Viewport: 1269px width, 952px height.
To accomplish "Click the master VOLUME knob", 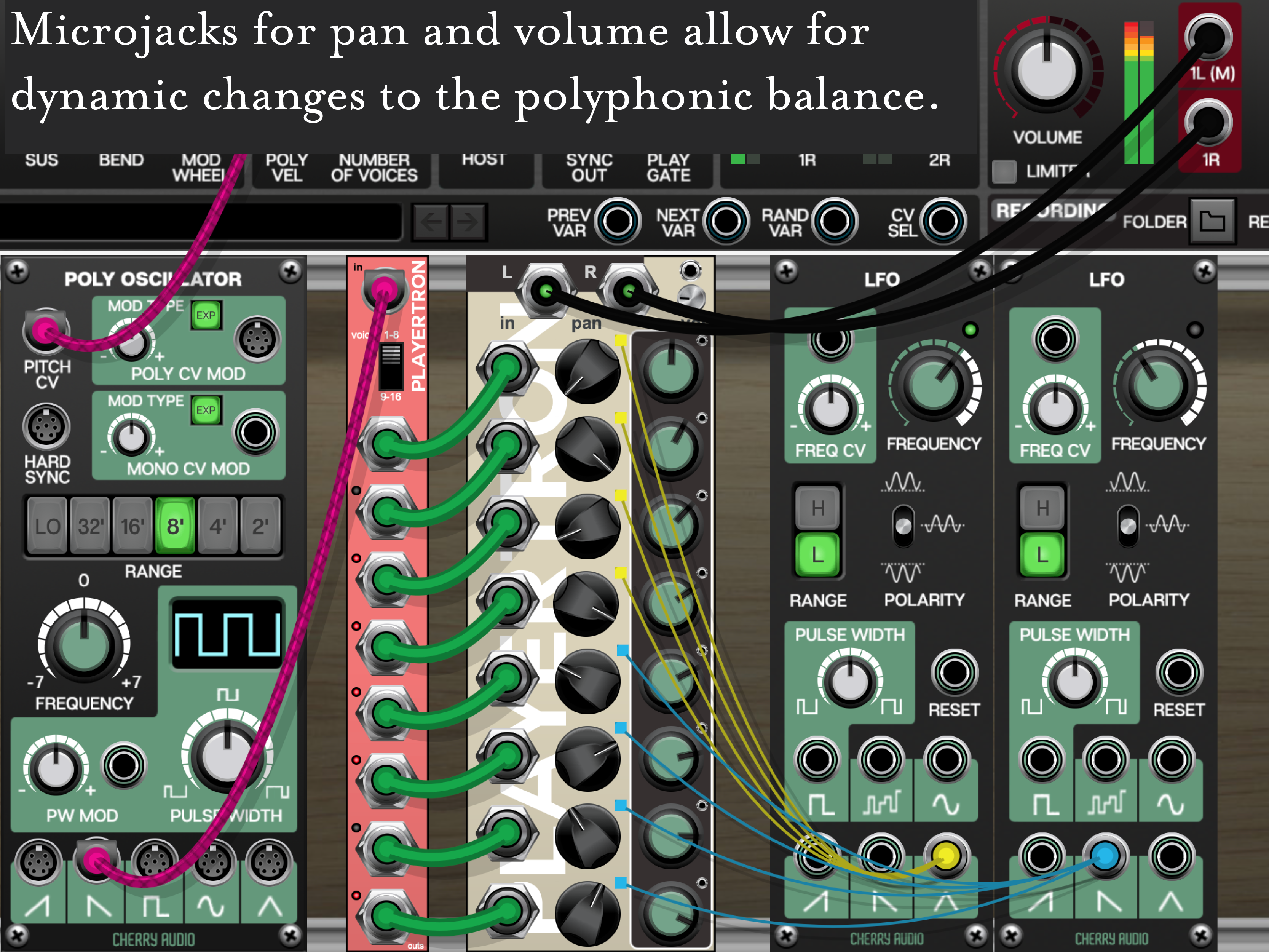I will pos(1046,71).
